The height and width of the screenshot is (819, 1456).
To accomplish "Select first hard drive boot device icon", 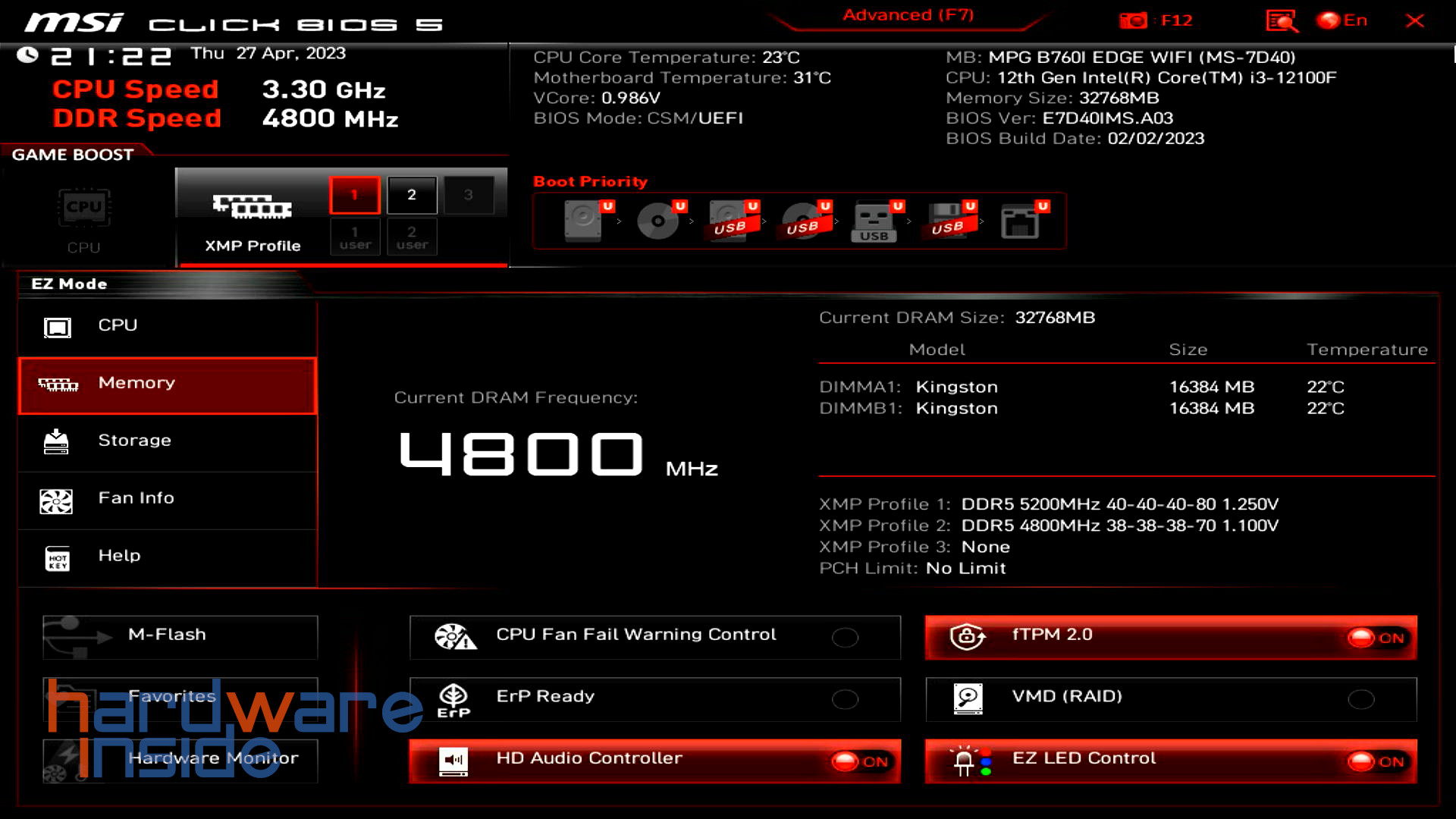I will click(583, 221).
